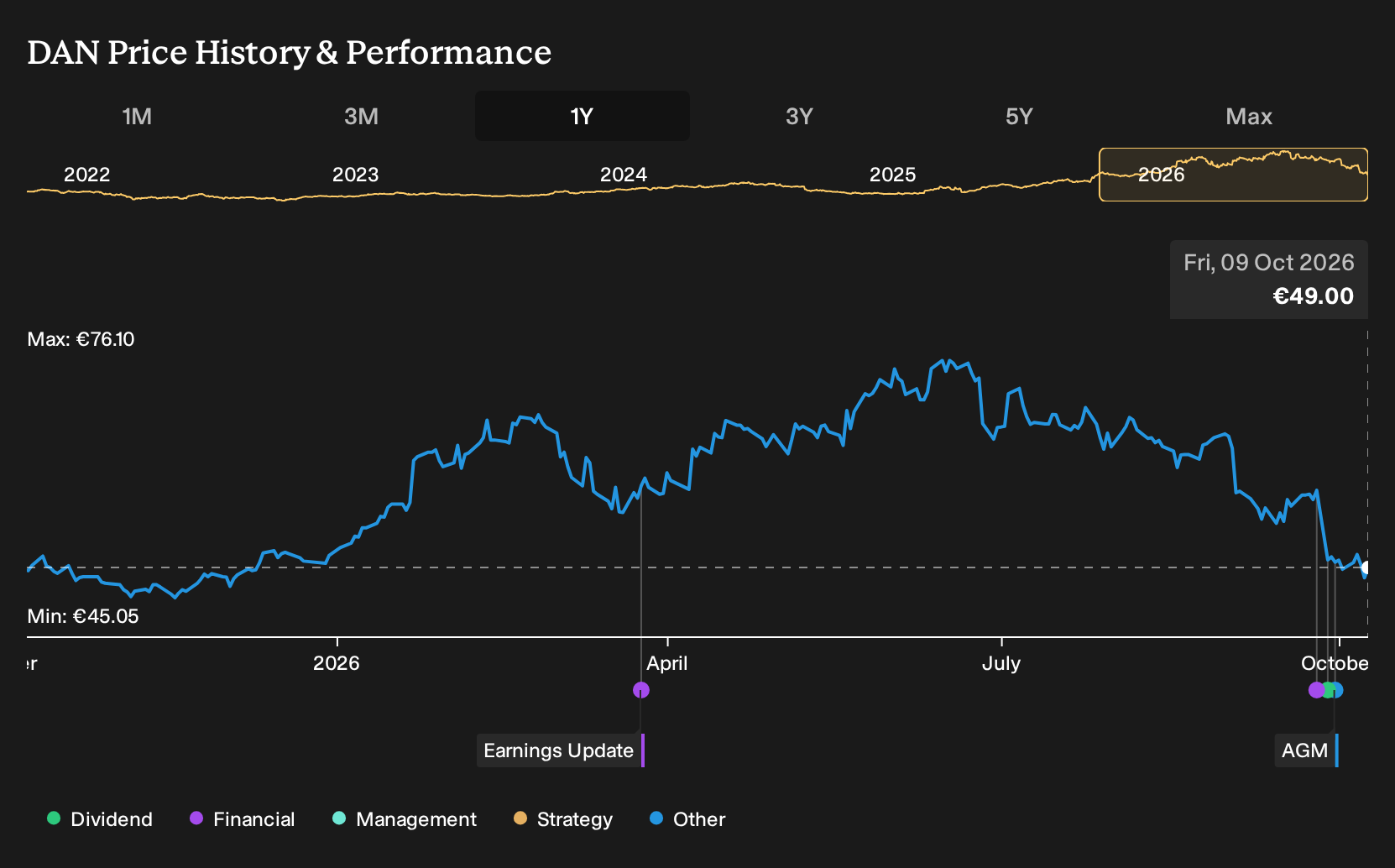This screenshot has width=1395, height=868.
Task: Click the purple event dot near October
Action: pos(1316,690)
